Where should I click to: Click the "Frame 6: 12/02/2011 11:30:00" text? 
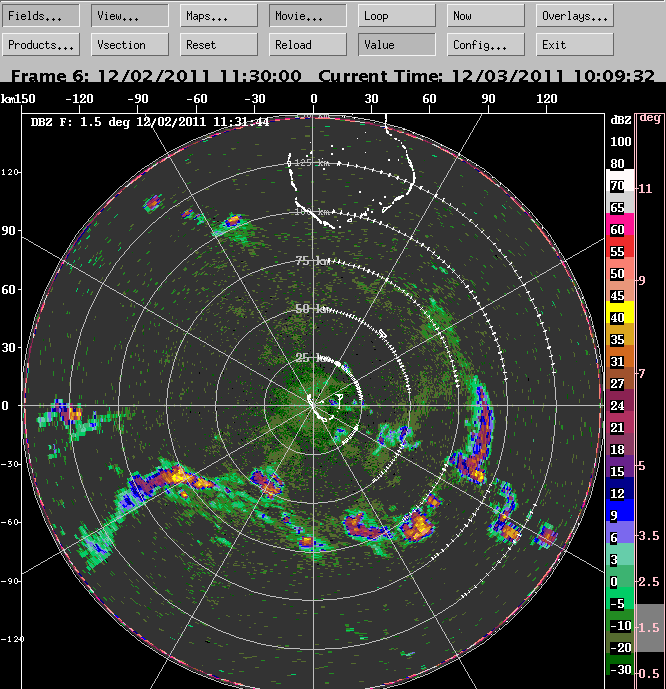point(156,76)
